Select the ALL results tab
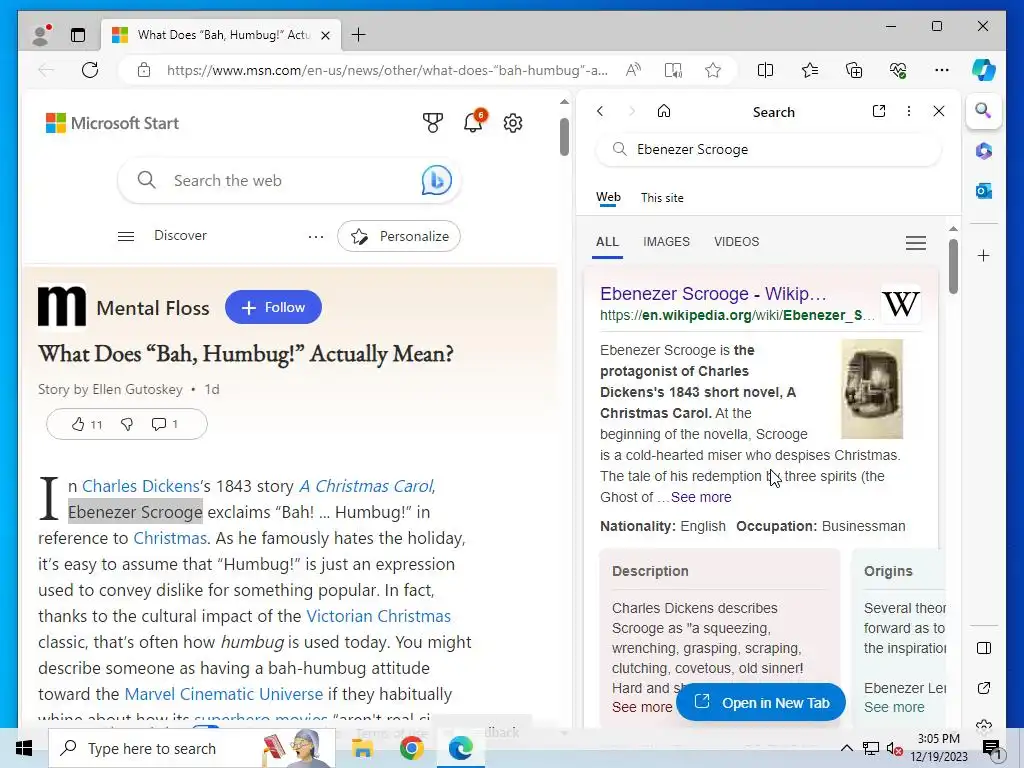The width and height of the screenshot is (1024, 768). (607, 242)
